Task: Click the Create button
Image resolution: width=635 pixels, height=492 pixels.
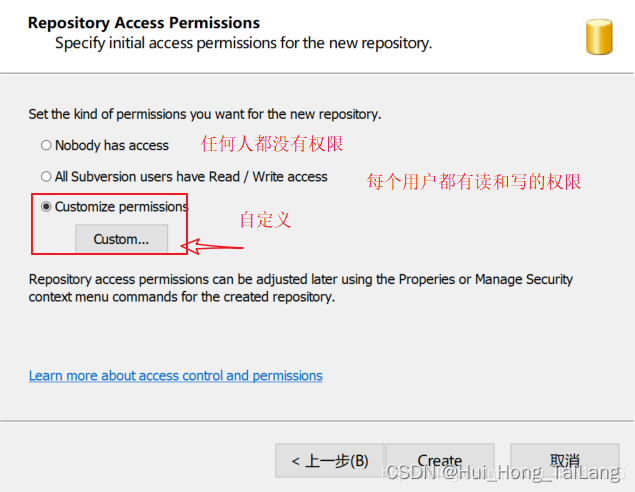Action: [440, 461]
